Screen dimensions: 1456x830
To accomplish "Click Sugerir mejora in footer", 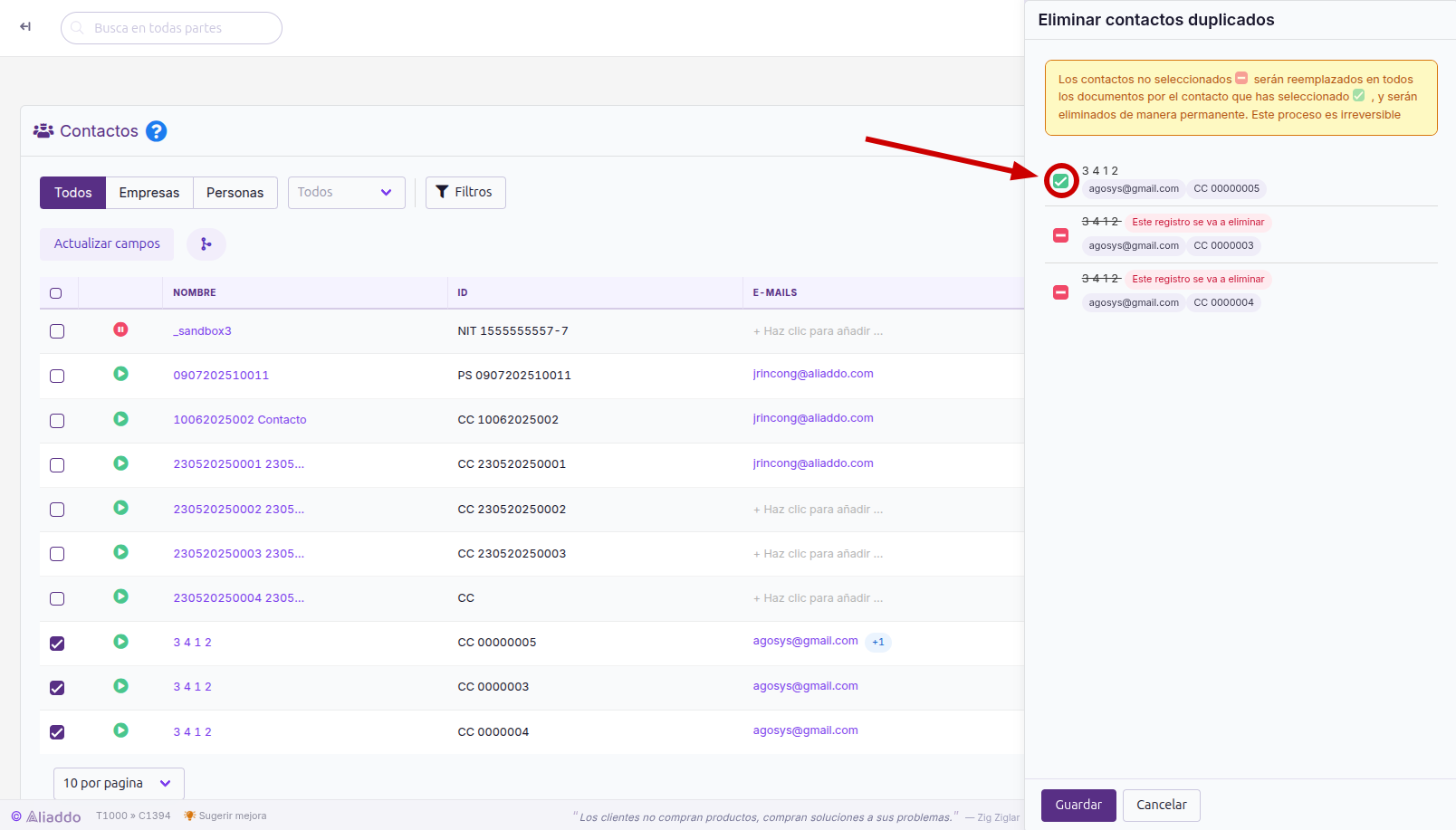I will (x=225, y=816).
